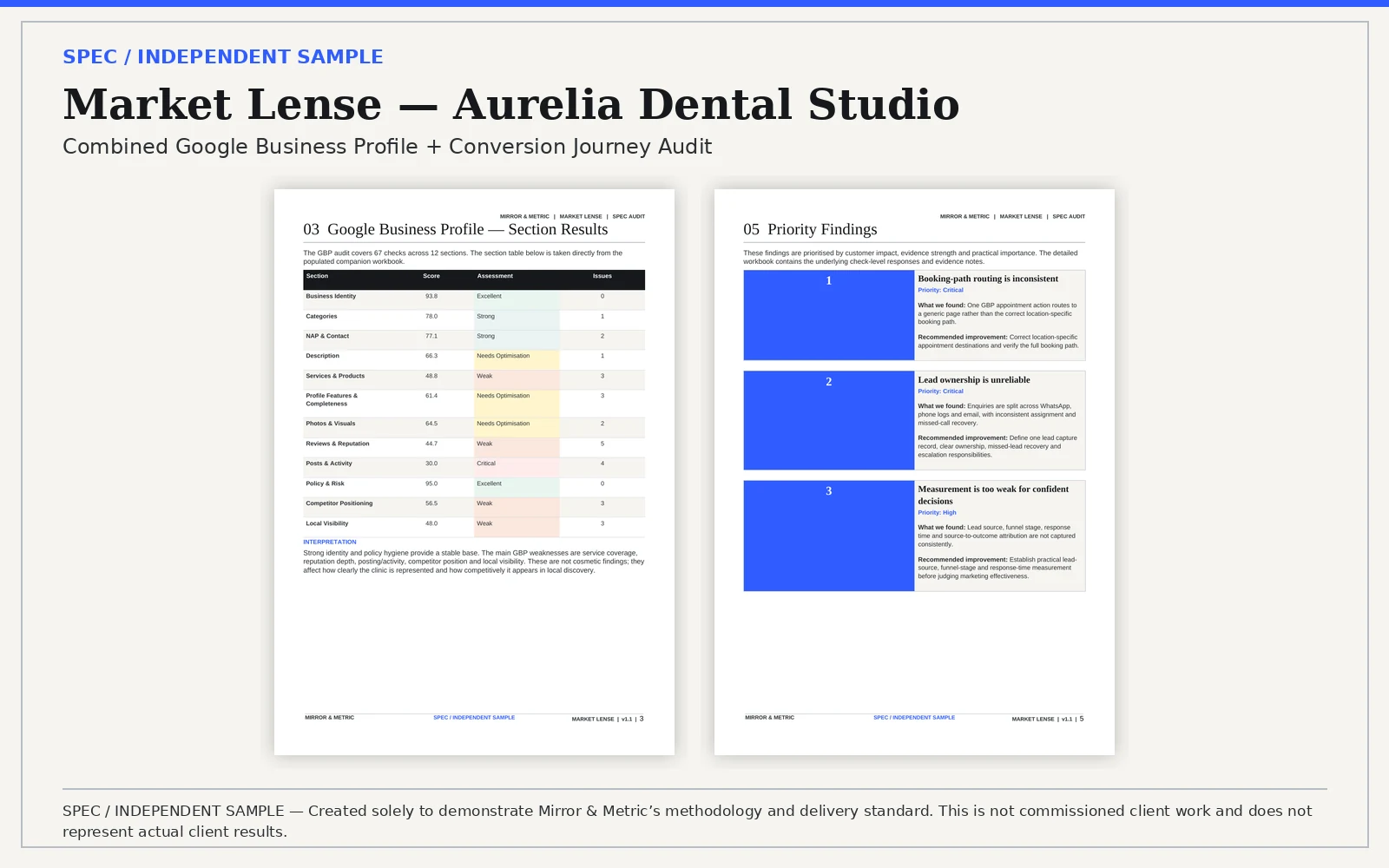Click the Local Visibility row
This screenshot has height=868, width=1389.
(x=474, y=527)
